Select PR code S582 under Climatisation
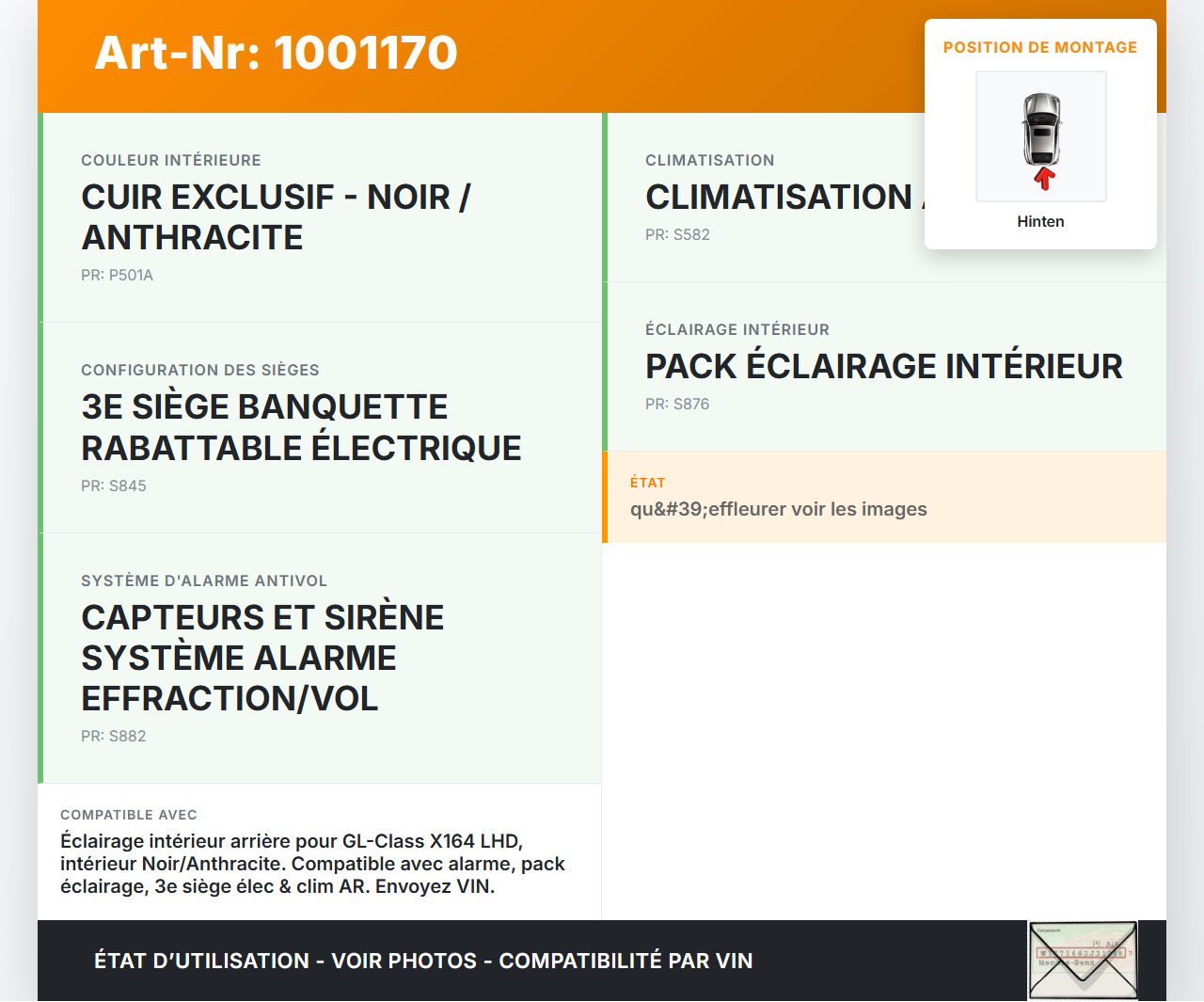1204x1002 pixels. tap(677, 234)
